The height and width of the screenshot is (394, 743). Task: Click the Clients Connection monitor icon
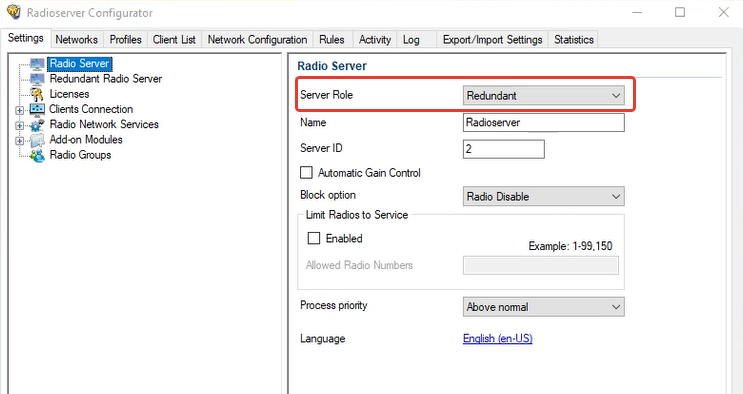(37, 110)
